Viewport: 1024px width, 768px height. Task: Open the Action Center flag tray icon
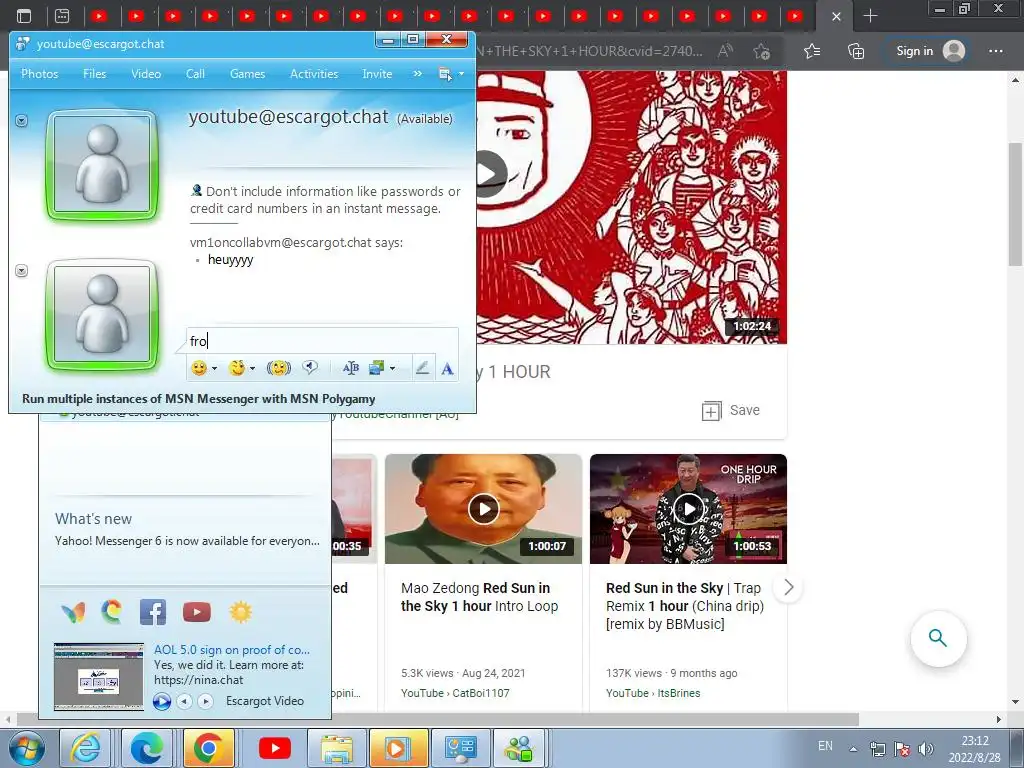click(902, 749)
